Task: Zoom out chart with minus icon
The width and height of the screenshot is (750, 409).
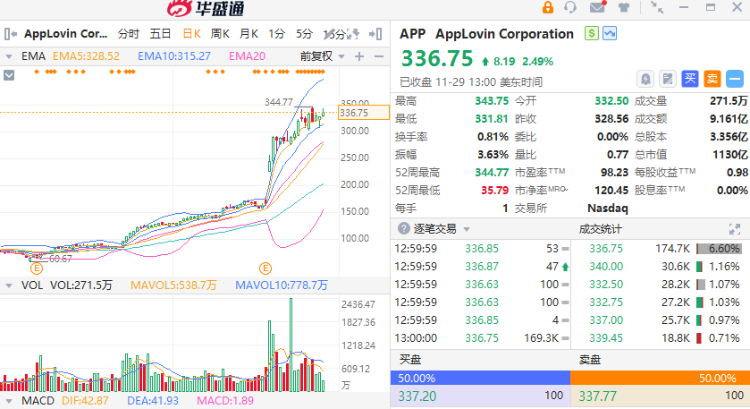Action: tap(379, 56)
